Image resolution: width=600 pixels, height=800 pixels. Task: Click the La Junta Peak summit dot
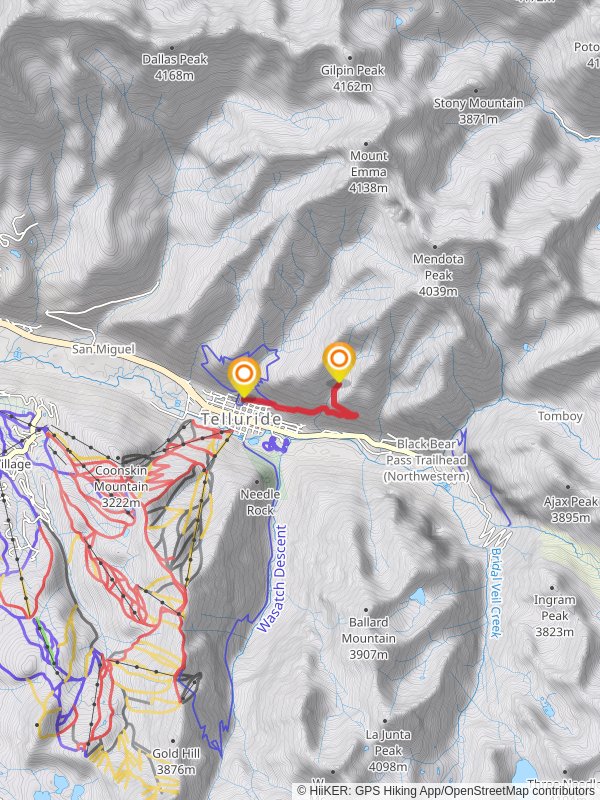tap(385, 721)
